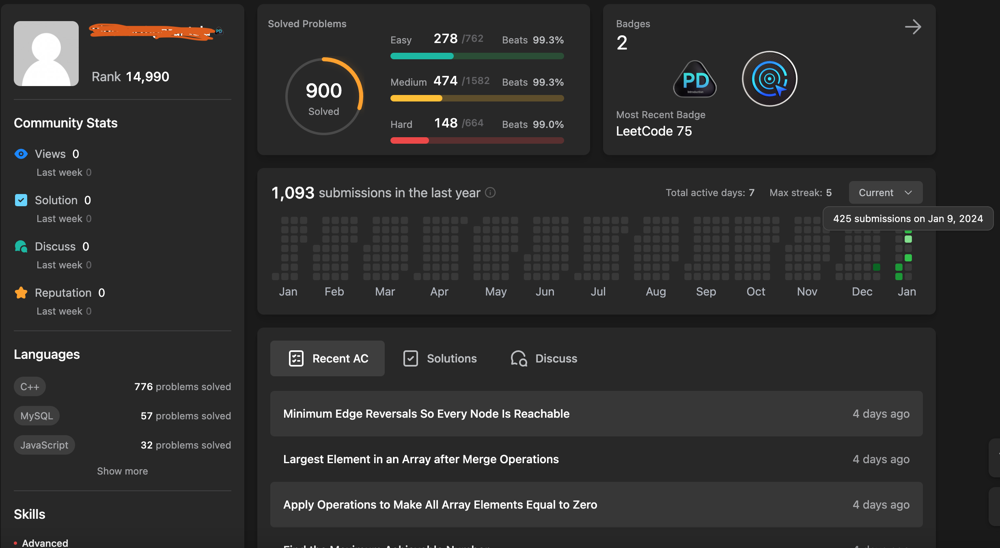This screenshot has width=1000, height=548.
Task: Open badges list with the arrow icon
Action: pyautogui.click(x=912, y=27)
